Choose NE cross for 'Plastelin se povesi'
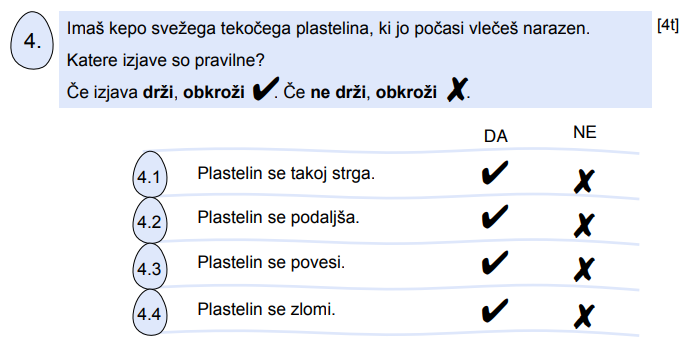This screenshot has width=695, height=360. [x=584, y=270]
